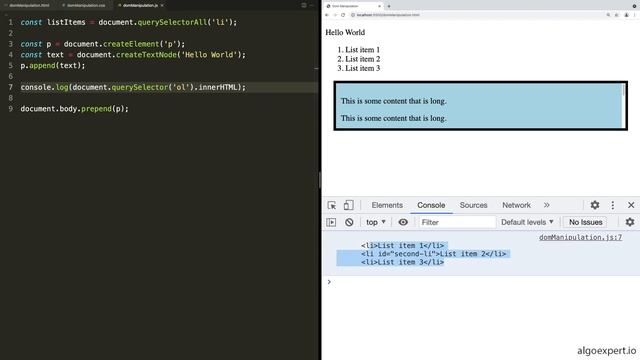This screenshot has width=640, height=360.
Task: Click the 'Hello World' paragraph on page
Action: pyautogui.click(x=345, y=32)
